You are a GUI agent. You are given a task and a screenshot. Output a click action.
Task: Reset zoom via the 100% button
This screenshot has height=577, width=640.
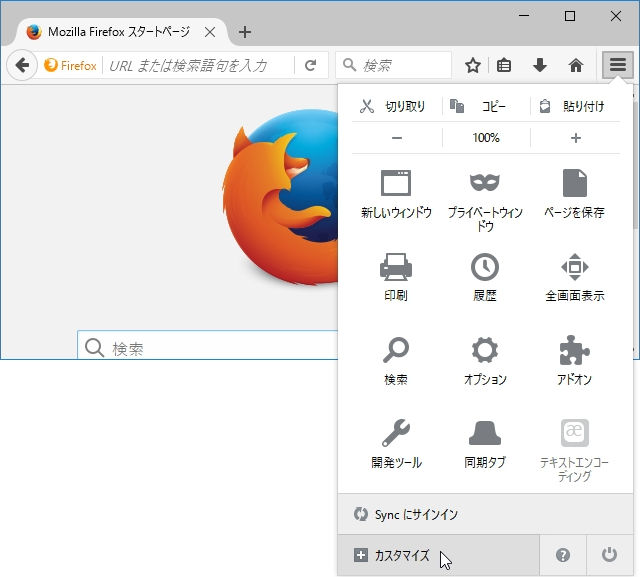click(486, 138)
